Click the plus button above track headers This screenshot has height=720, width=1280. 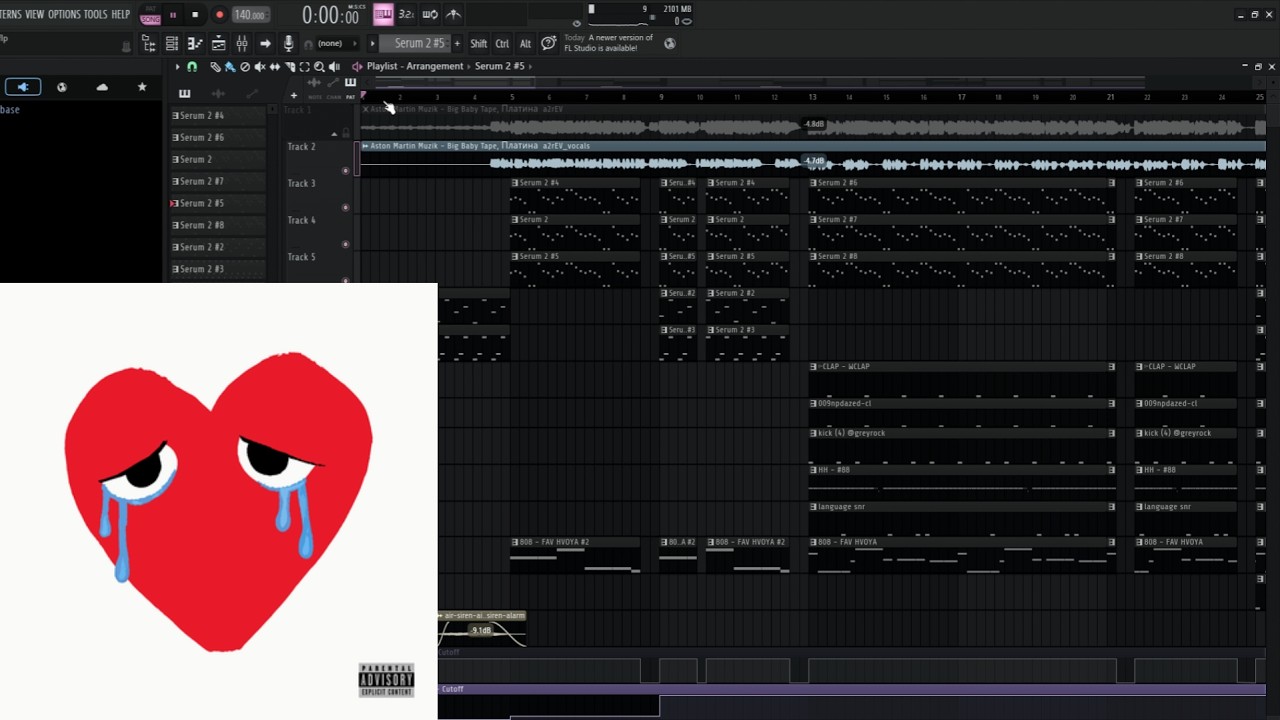pyautogui.click(x=293, y=95)
